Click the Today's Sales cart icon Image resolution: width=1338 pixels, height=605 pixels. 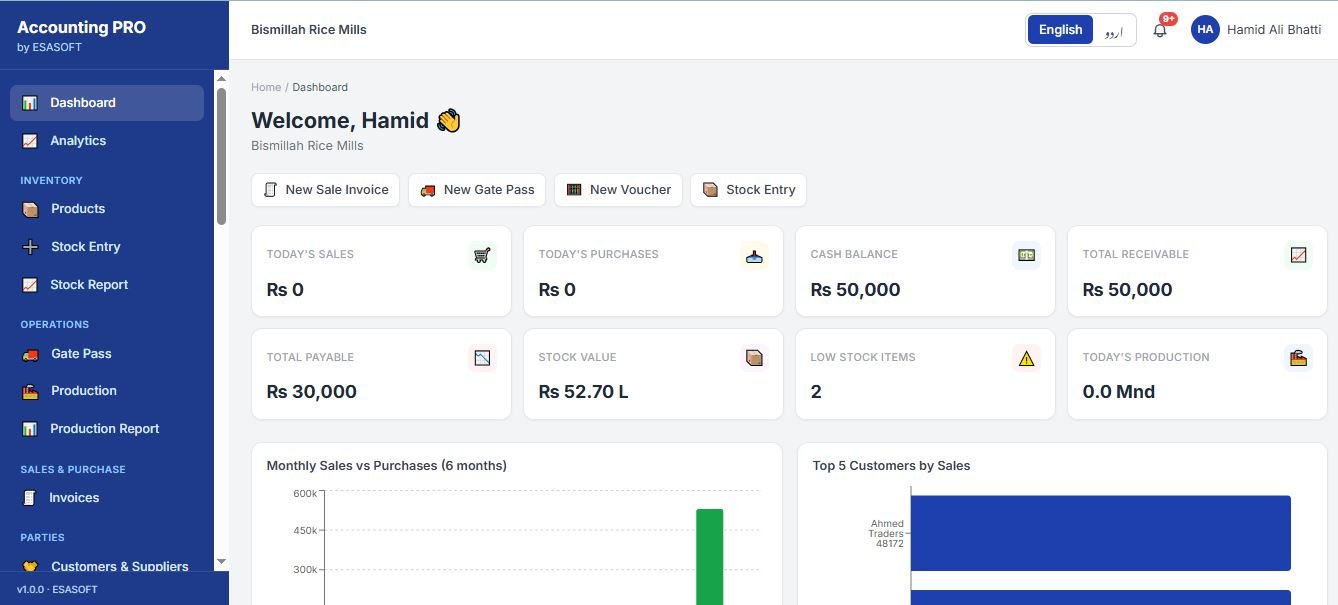(482, 255)
